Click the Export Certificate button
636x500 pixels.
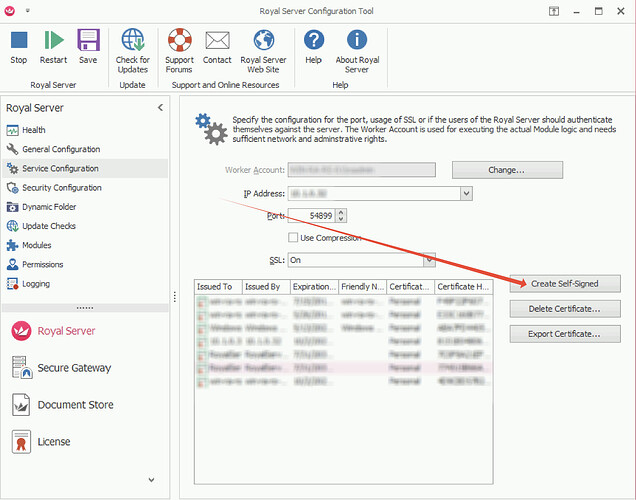point(564,334)
